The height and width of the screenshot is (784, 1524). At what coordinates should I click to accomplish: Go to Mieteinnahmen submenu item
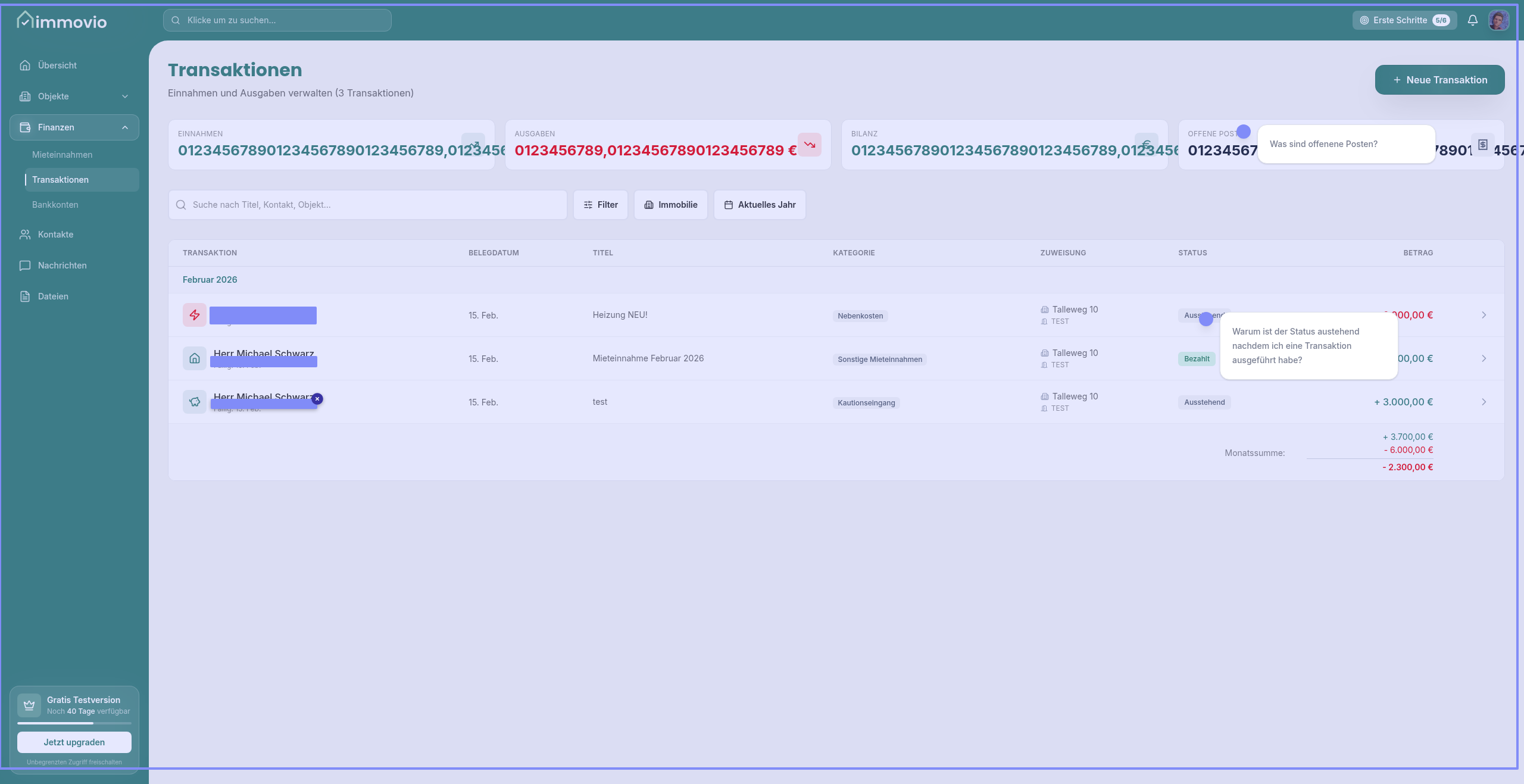click(x=62, y=155)
